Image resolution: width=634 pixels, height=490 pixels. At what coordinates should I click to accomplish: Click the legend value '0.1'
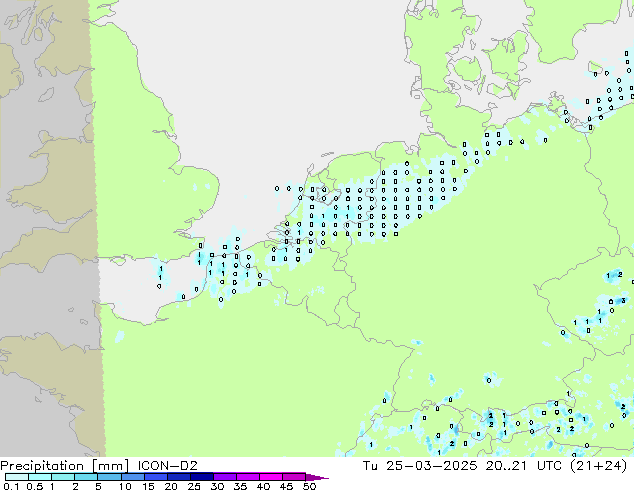pos(11,486)
